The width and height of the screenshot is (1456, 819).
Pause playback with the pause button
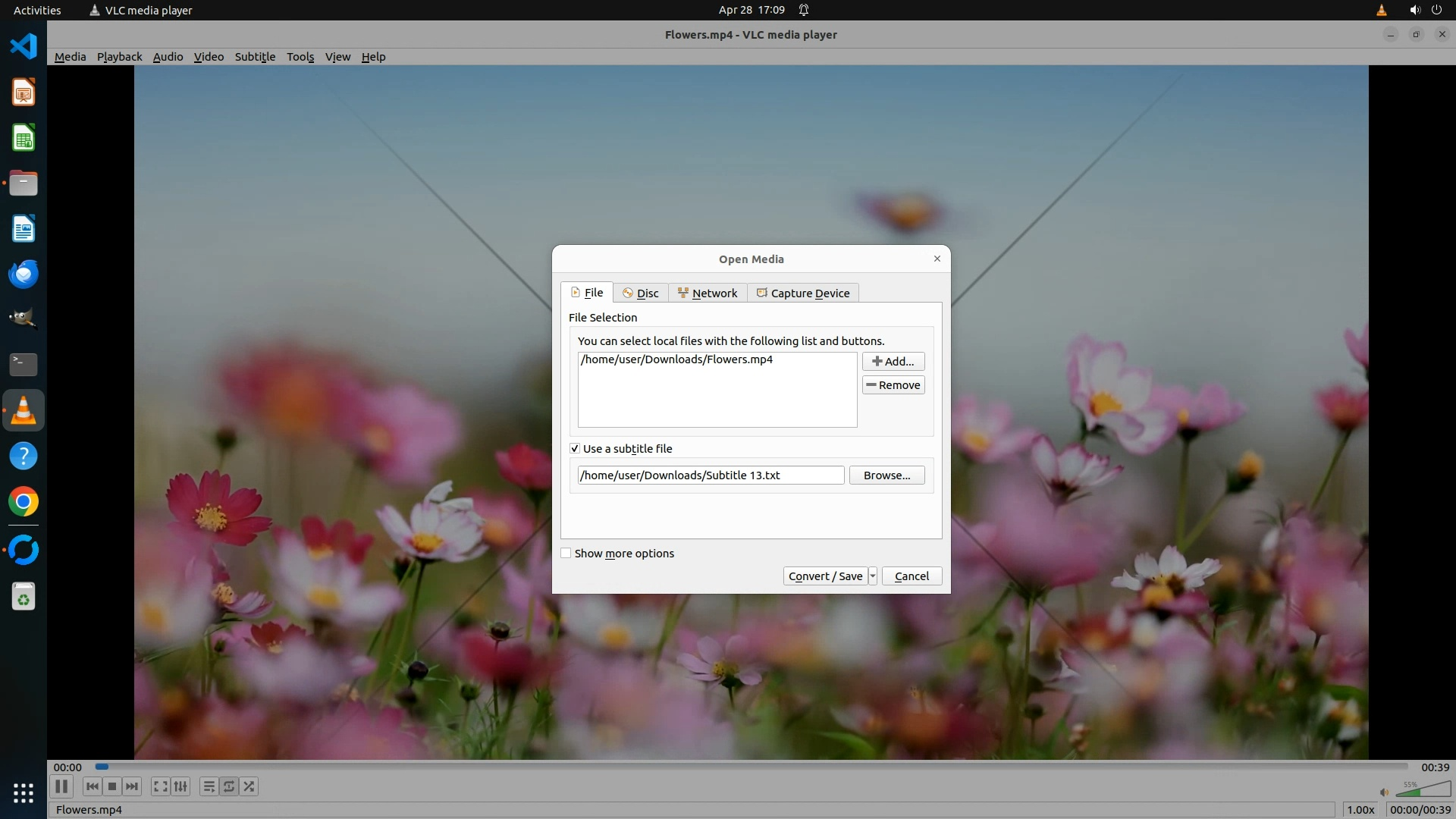click(x=61, y=786)
